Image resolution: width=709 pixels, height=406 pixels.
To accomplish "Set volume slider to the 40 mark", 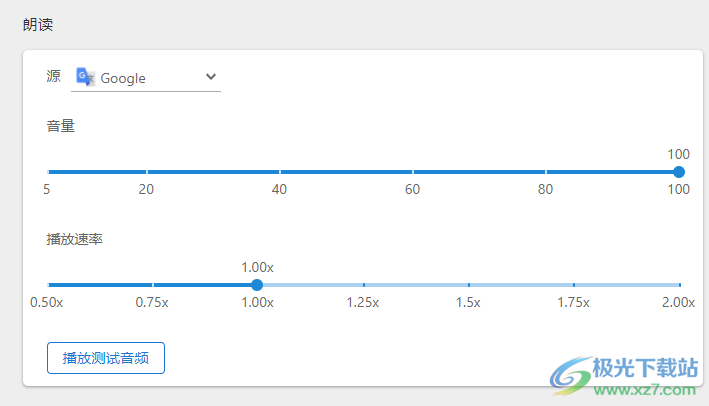I will pyautogui.click(x=279, y=172).
